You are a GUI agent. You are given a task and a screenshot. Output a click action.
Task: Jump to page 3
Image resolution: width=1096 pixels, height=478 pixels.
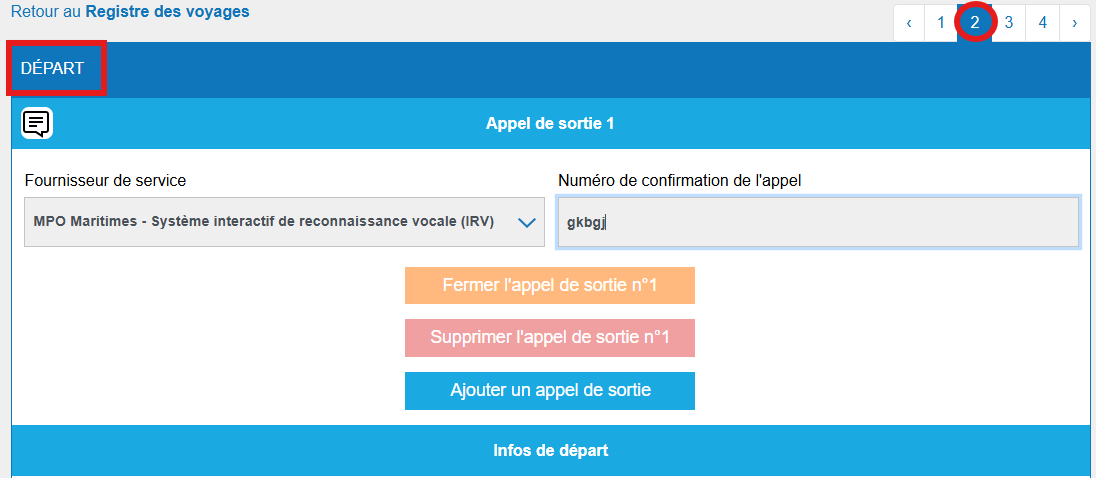(1009, 23)
